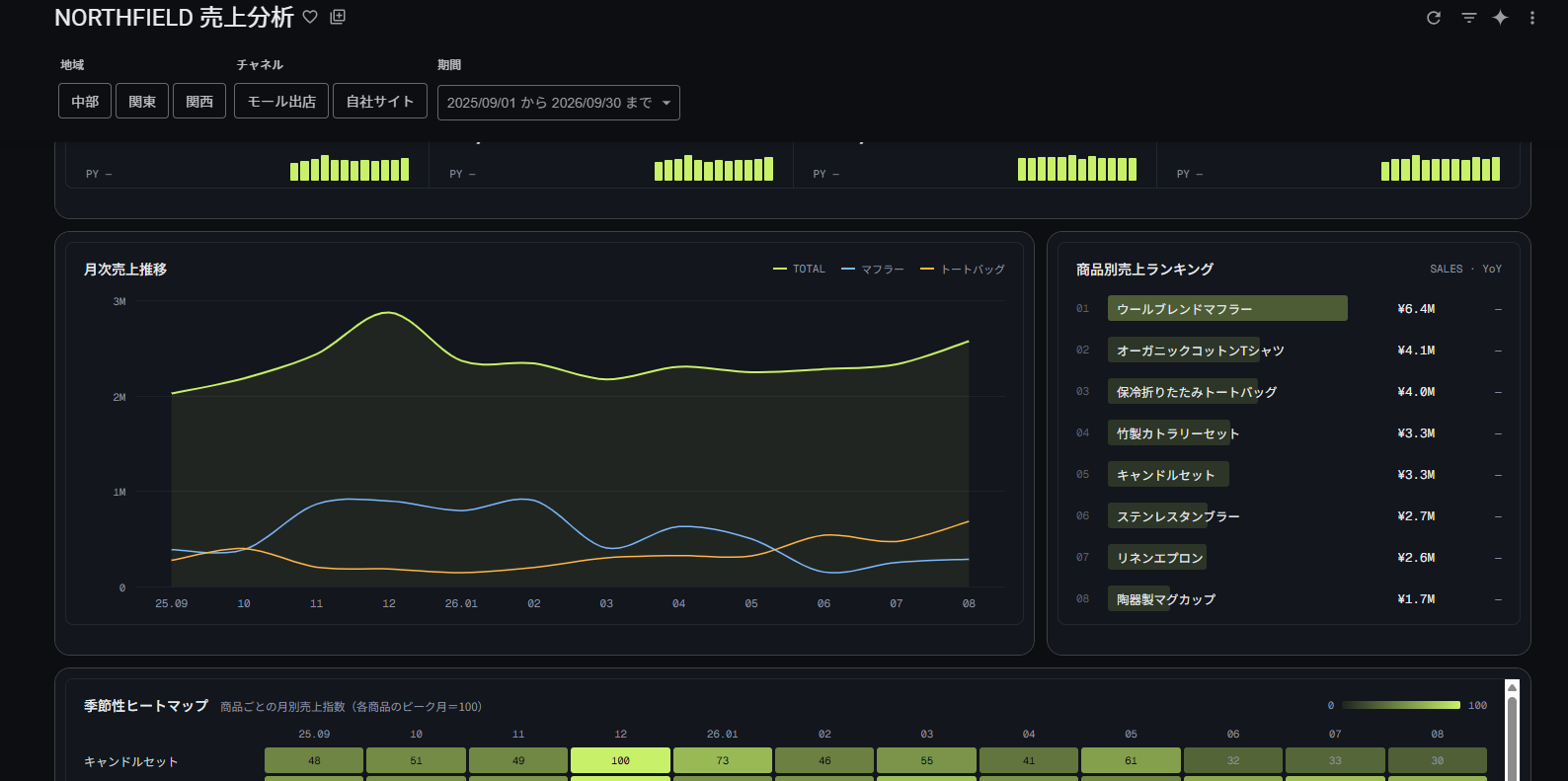Click the ¥1.7M sales value
Screen dimensions: 1568x781
[1416, 599]
